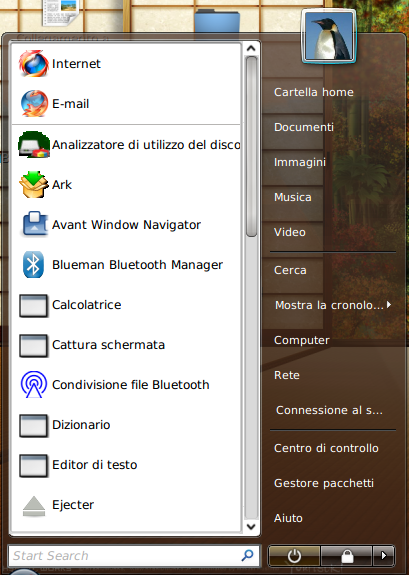This screenshot has width=409, height=575.
Task: Select the Dizionario label
Action: (81, 425)
